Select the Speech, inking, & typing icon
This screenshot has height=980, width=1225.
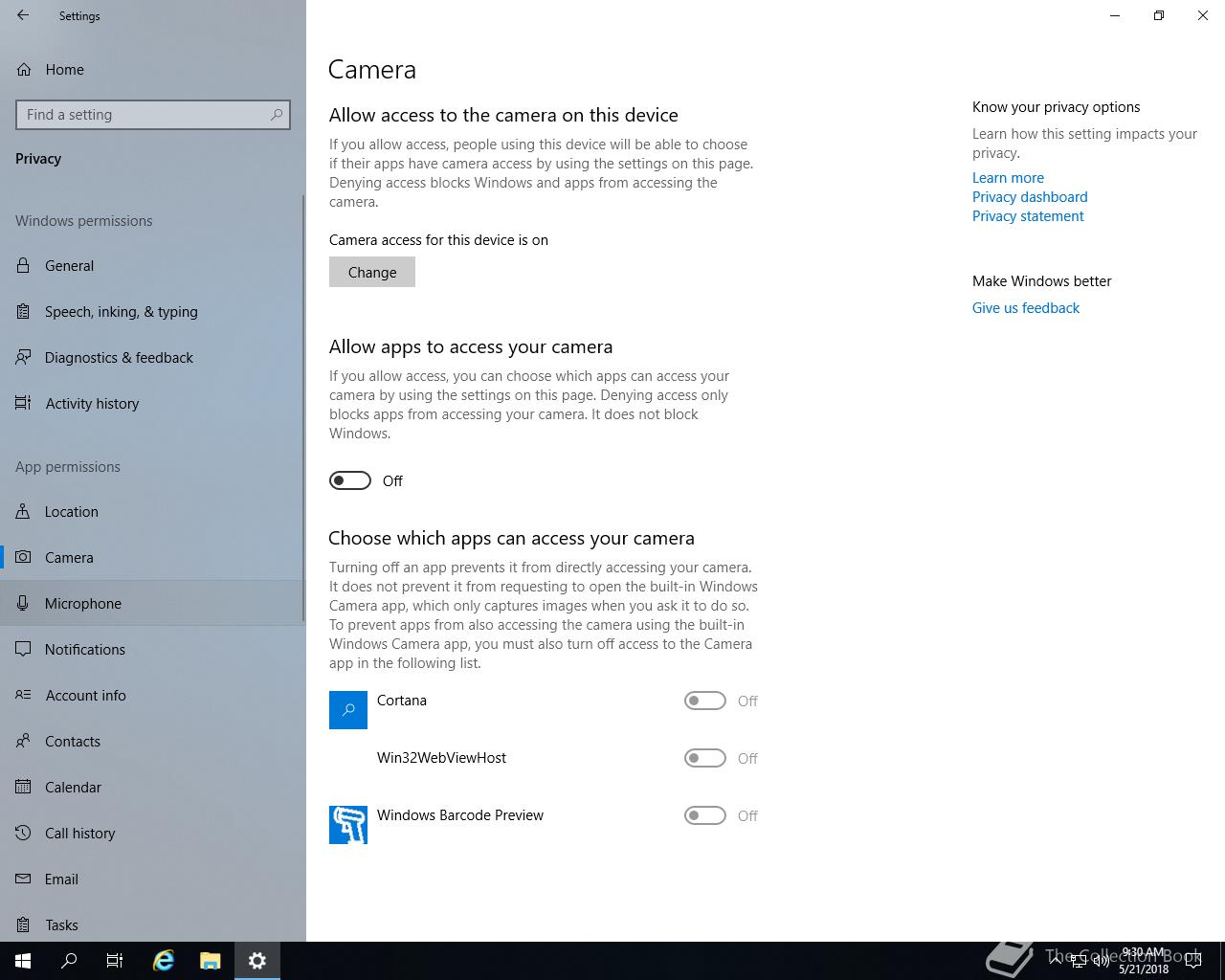click(23, 311)
